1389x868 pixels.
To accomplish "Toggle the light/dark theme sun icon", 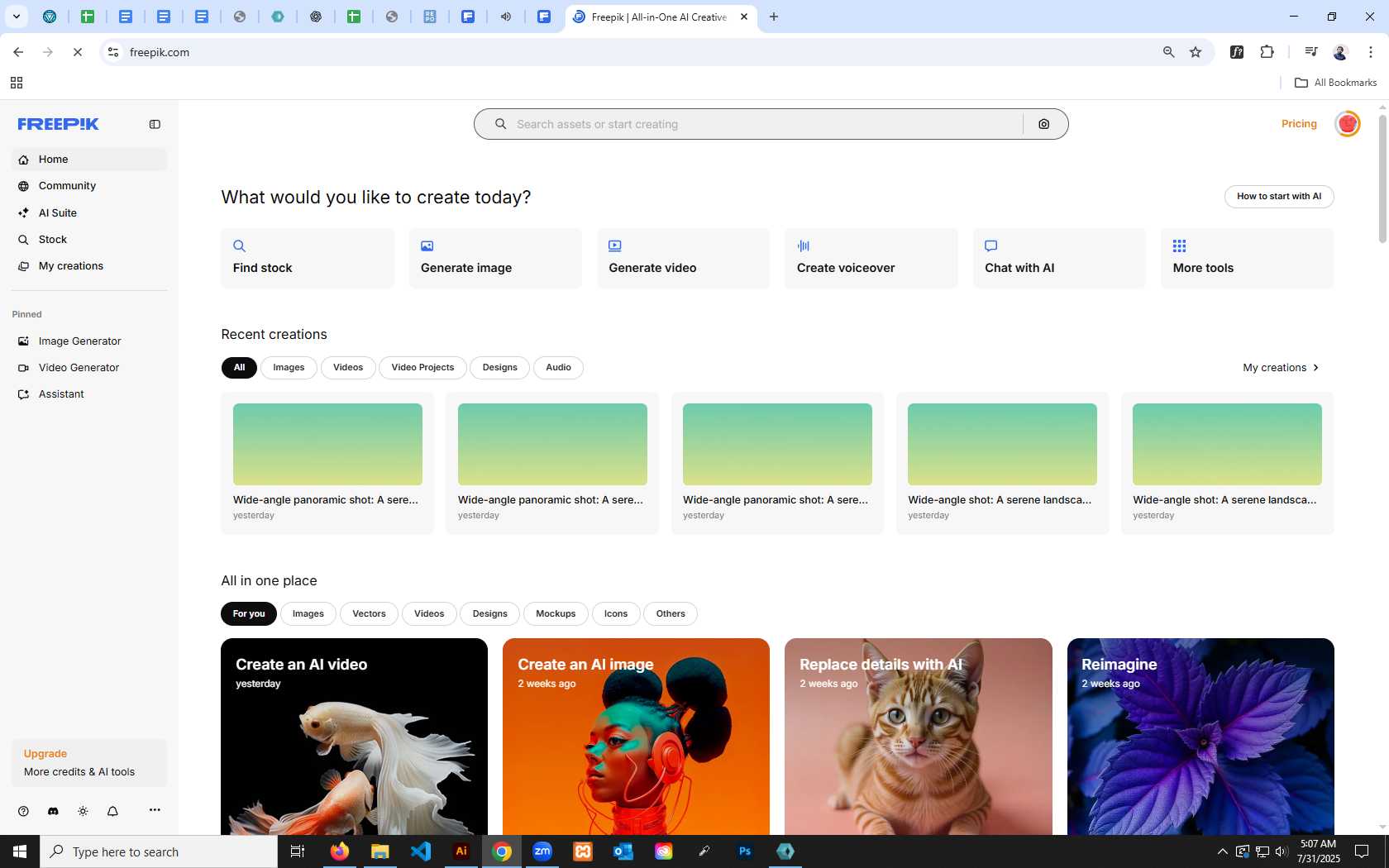I will (83, 811).
